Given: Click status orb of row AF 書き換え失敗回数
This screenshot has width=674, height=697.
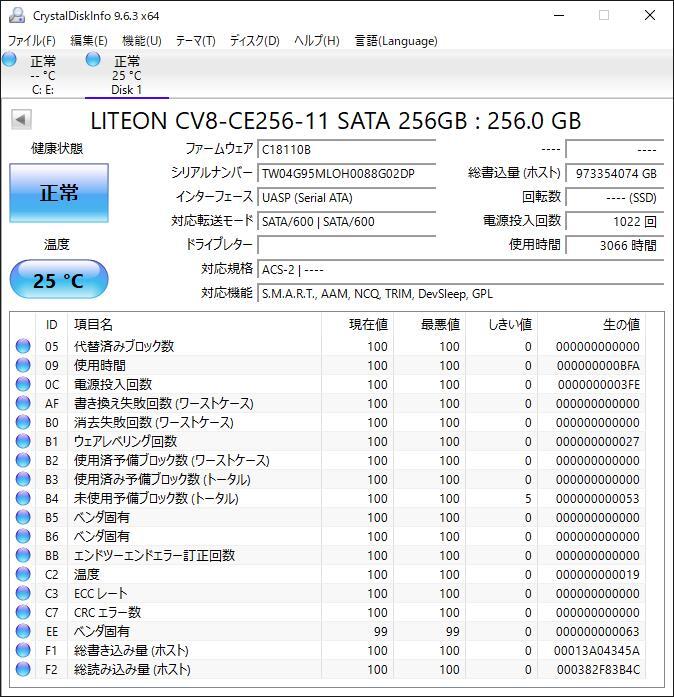Looking at the screenshot, I should tap(23, 403).
